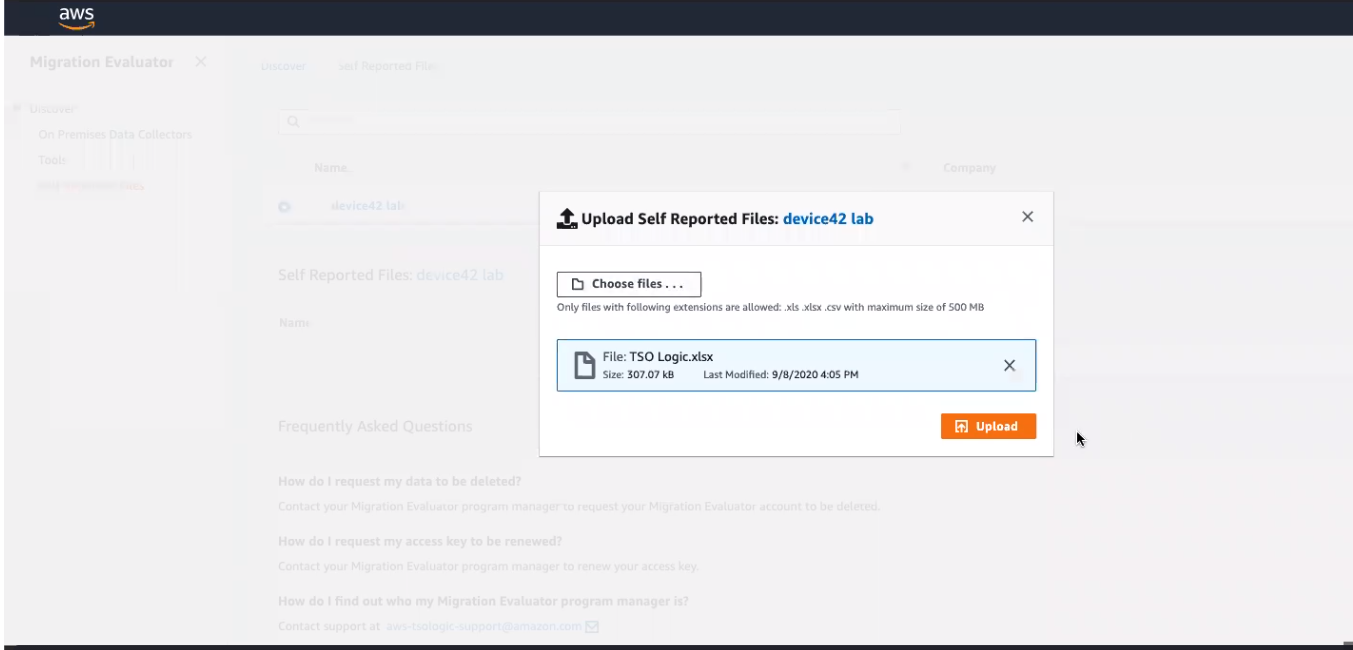Click the orange Upload button
Viewport: 1353px width, 650px height.
[988, 426]
